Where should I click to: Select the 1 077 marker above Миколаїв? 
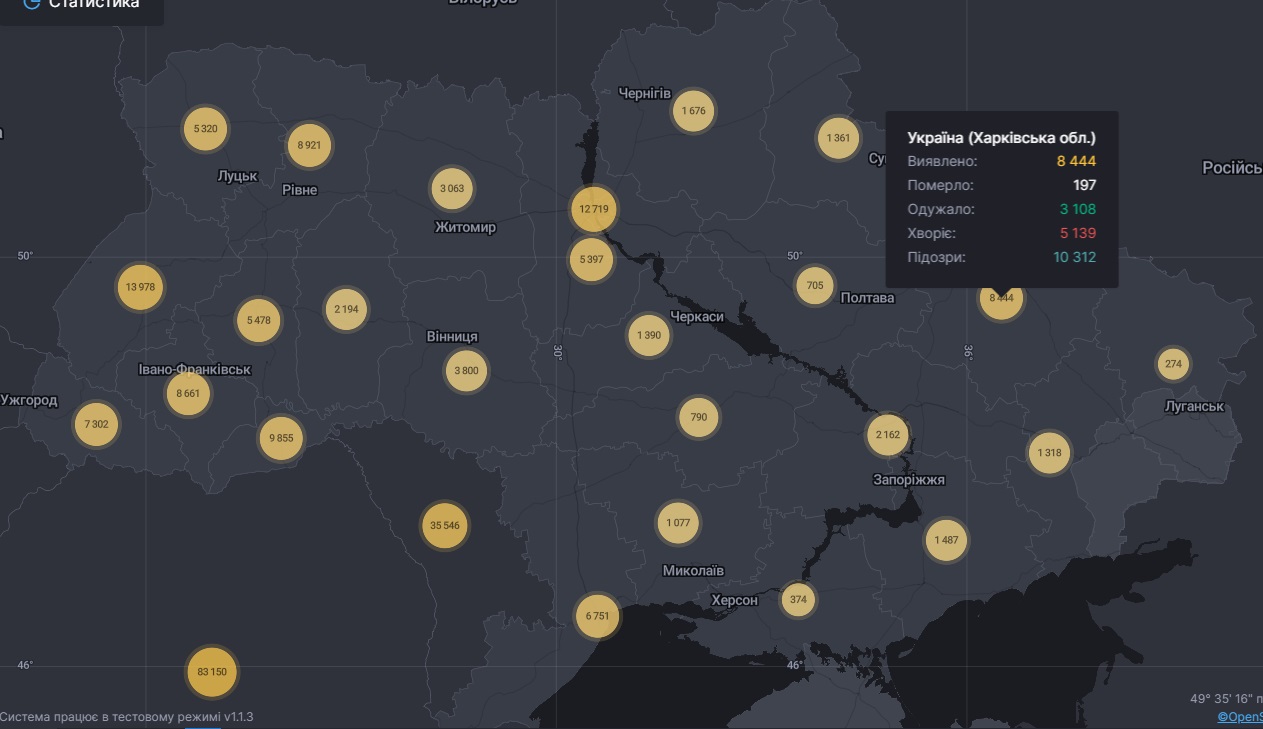tap(679, 523)
